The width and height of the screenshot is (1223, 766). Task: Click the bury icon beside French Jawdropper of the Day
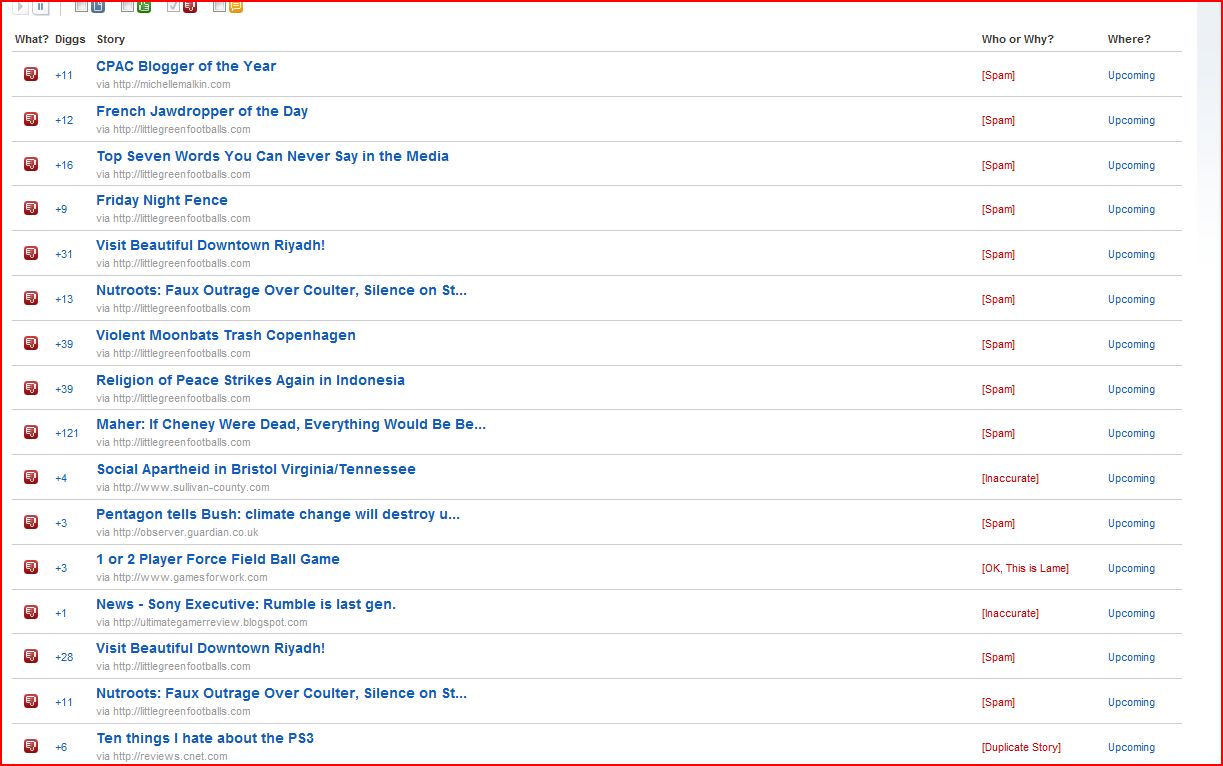pyautogui.click(x=31, y=119)
